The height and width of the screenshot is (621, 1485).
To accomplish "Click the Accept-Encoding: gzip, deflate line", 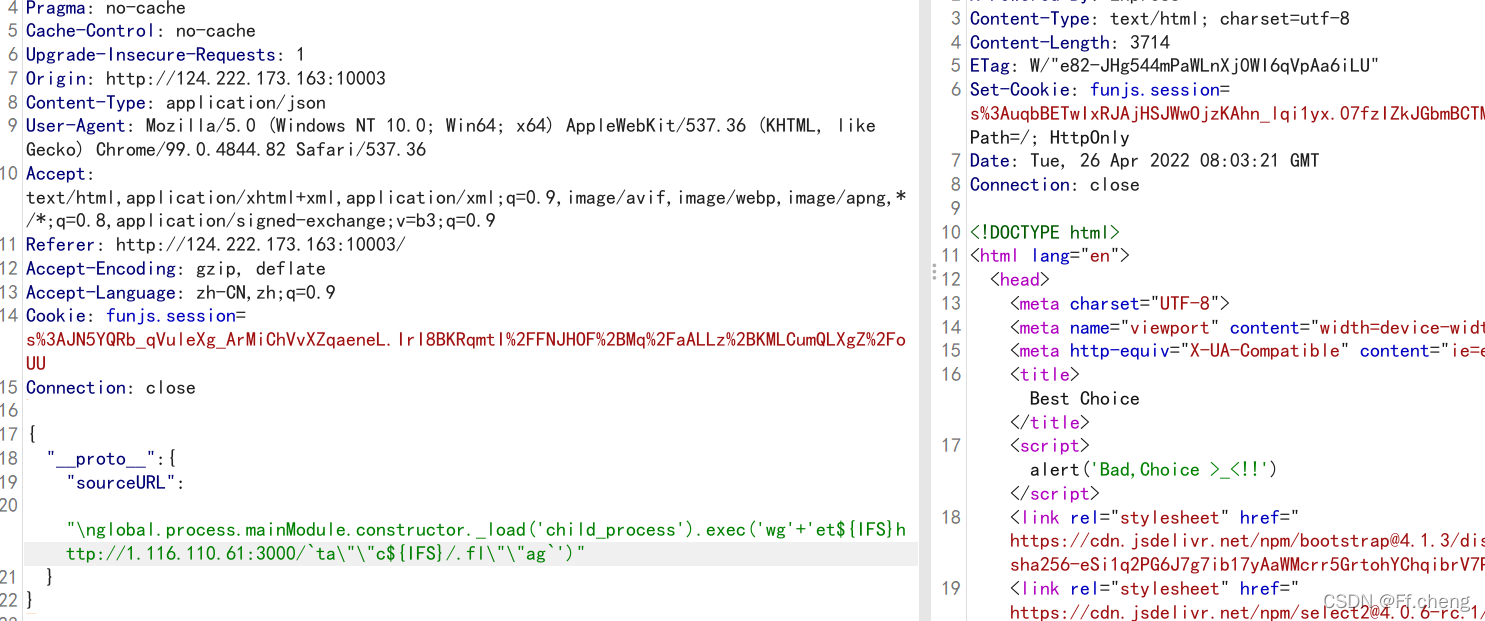I will tap(176, 269).
